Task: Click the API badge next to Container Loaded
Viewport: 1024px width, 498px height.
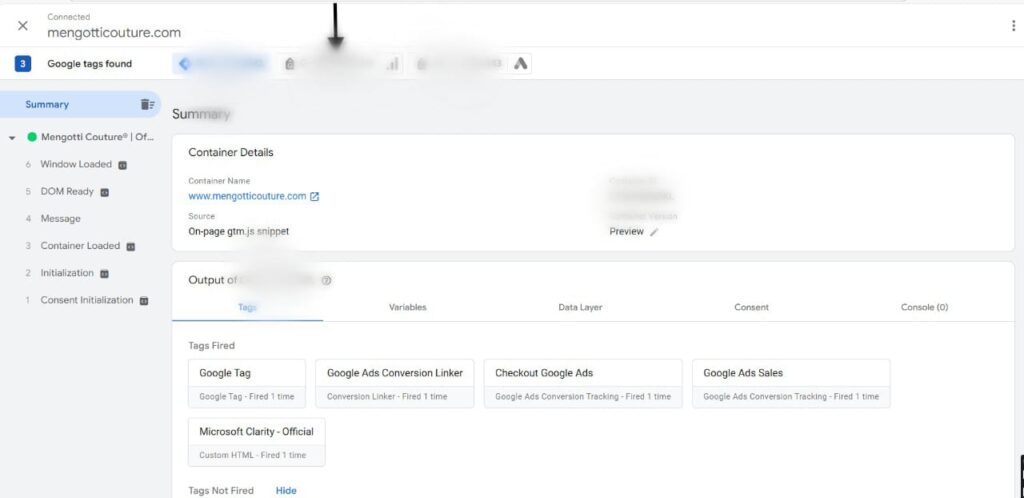Action: pos(131,247)
